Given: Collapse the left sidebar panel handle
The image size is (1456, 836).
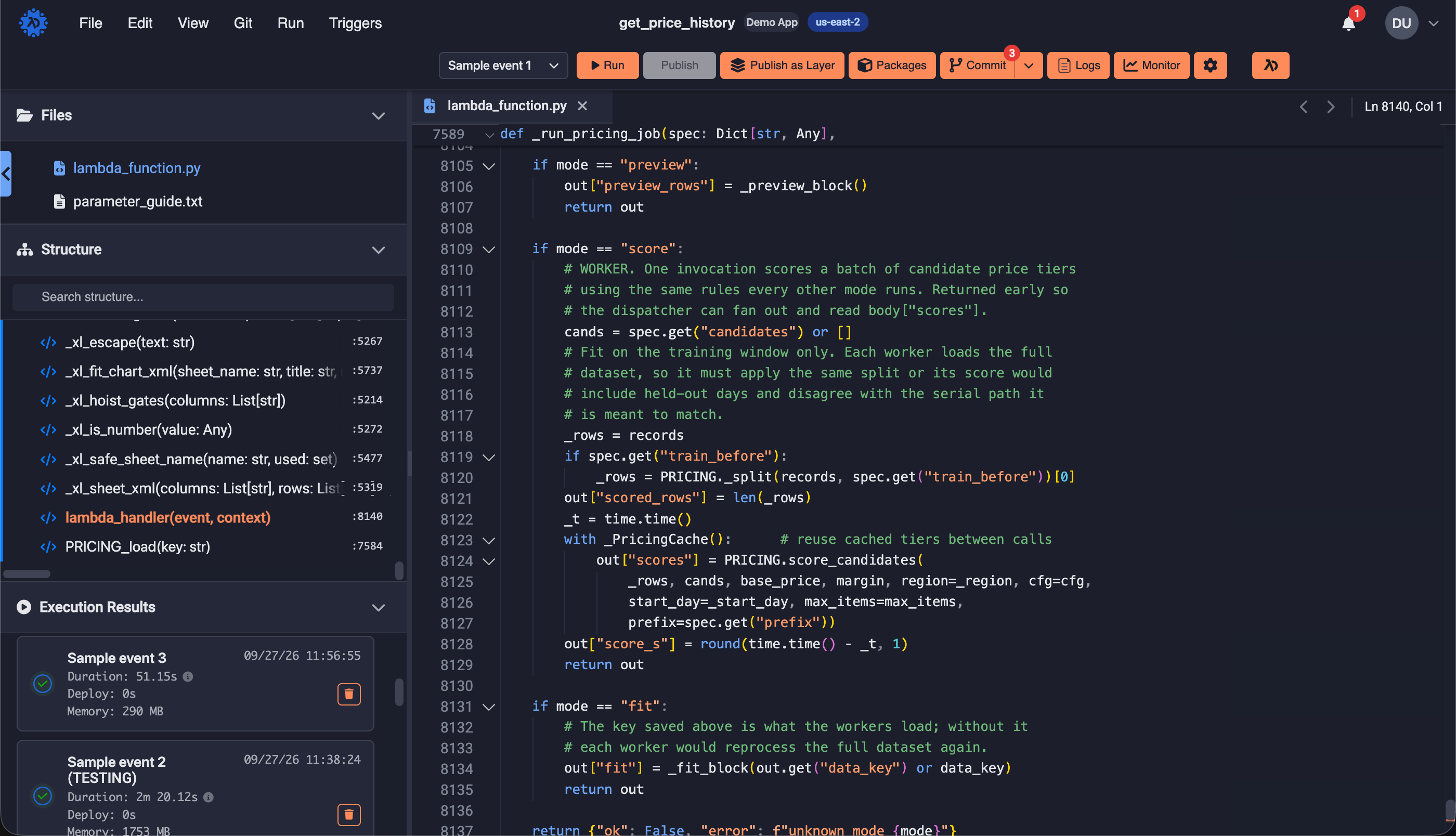Looking at the screenshot, I should tap(6, 174).
